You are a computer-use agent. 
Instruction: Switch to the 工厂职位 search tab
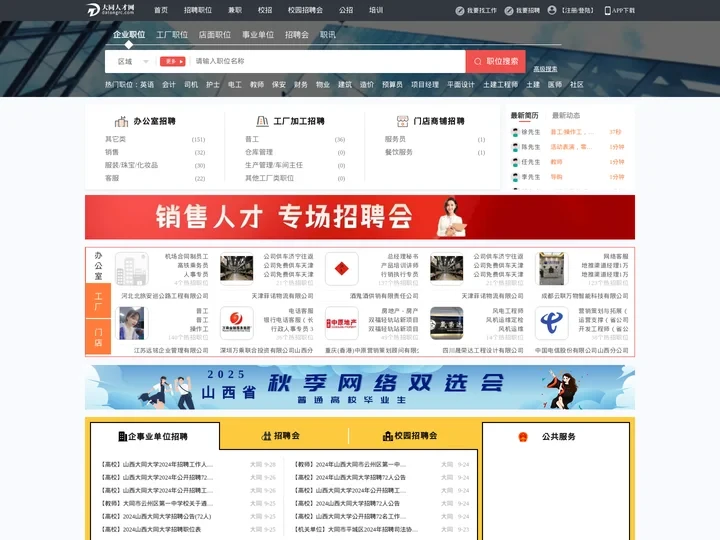[172, 35]
